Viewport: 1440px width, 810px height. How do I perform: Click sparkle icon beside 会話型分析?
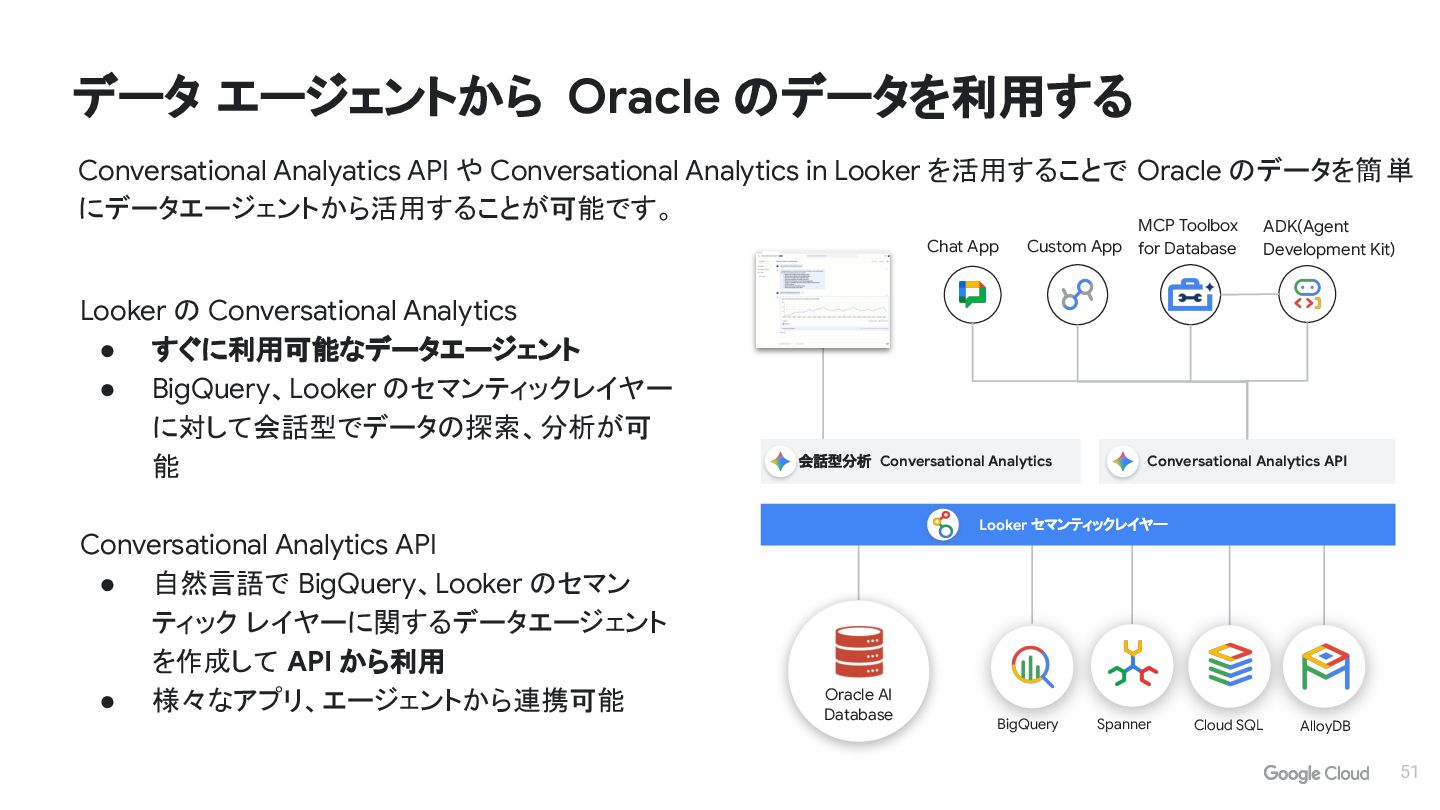point(780,461)
